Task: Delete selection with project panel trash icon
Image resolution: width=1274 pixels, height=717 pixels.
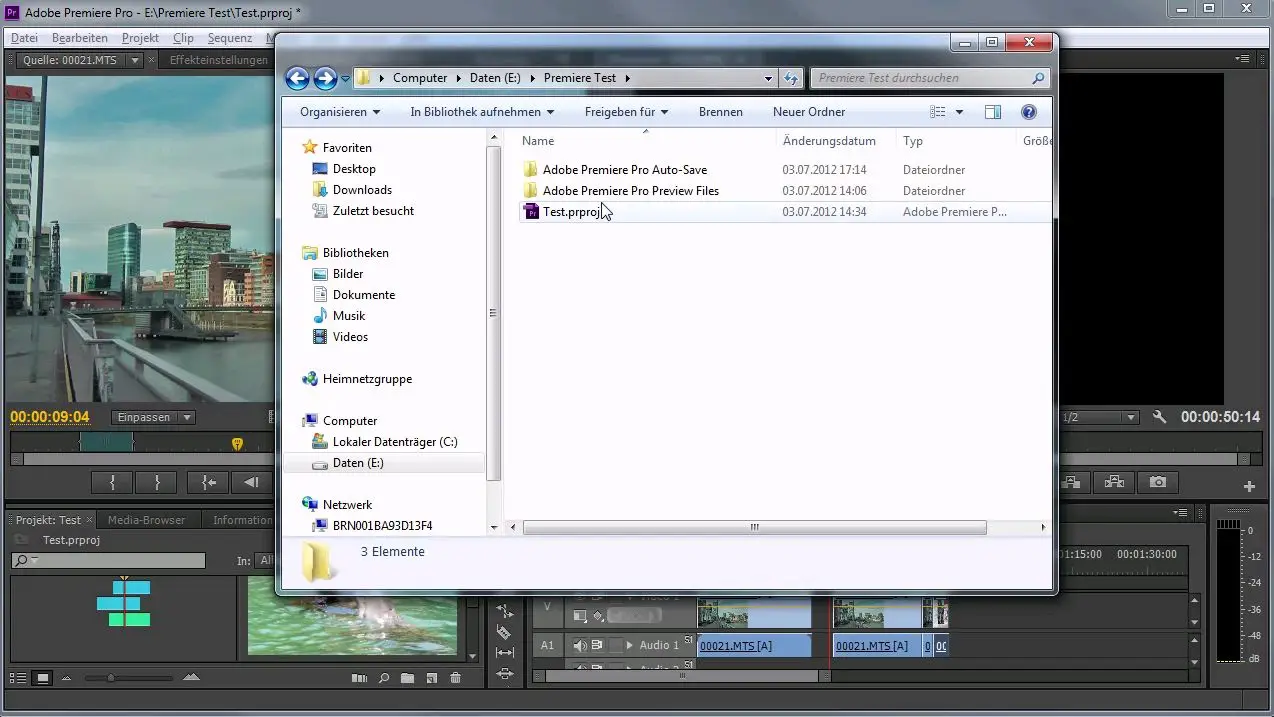Action: click(x=455, y=678)
